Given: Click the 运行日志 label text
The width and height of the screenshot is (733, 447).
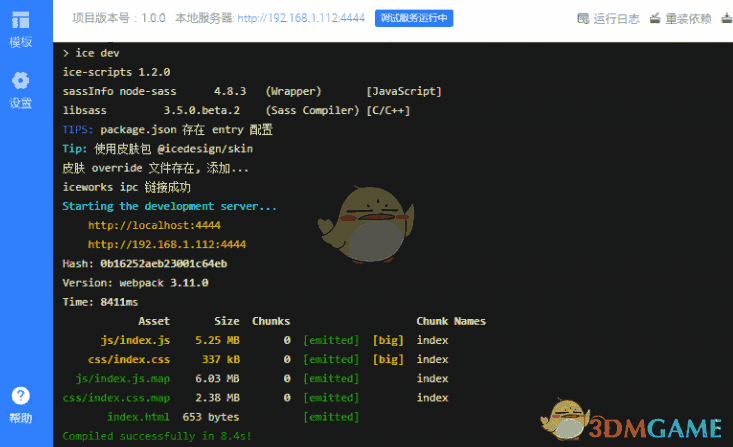Looking at the screenshot, I should 616,19.
